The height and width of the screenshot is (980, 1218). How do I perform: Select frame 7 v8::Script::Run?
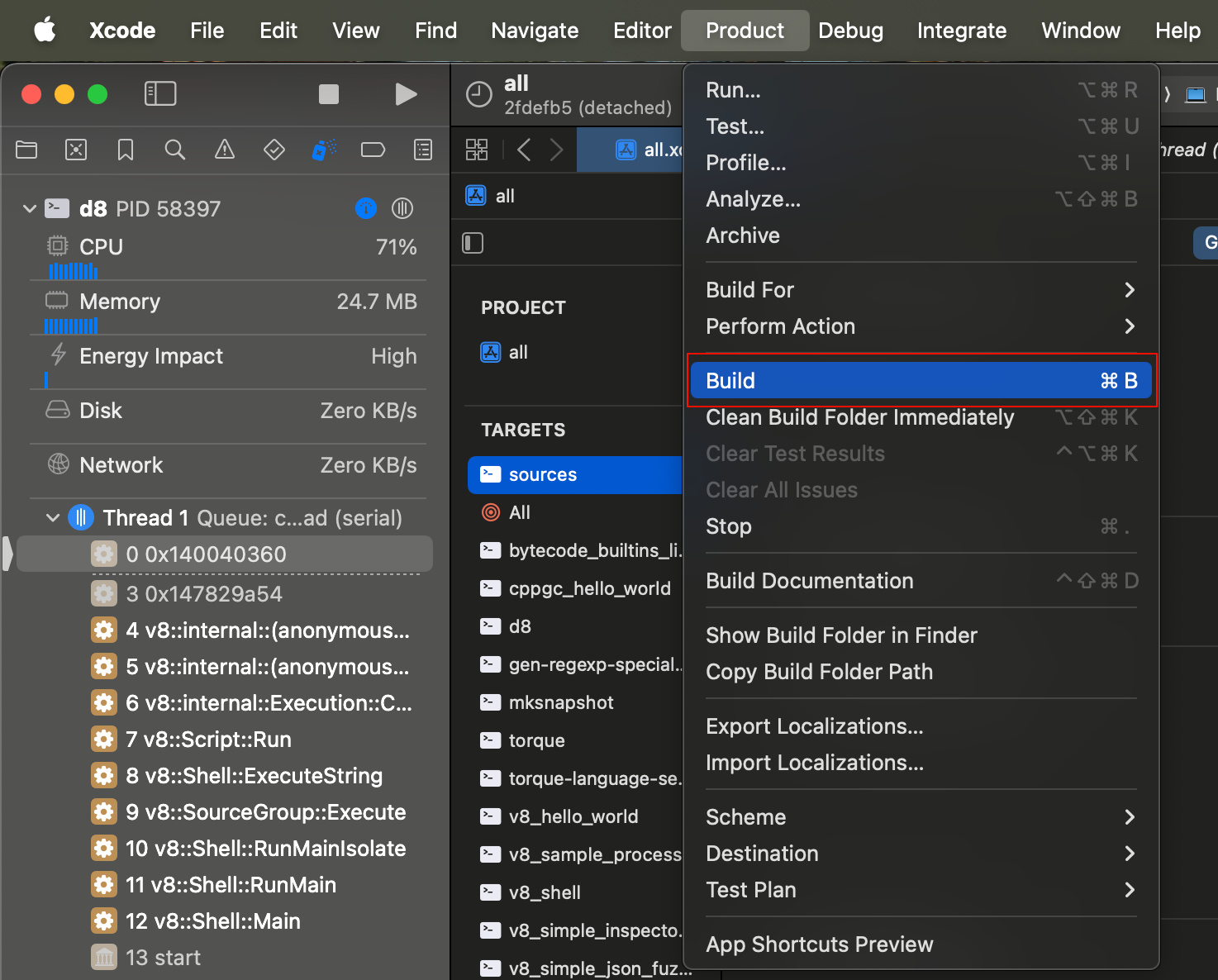[x=225, y=740]
